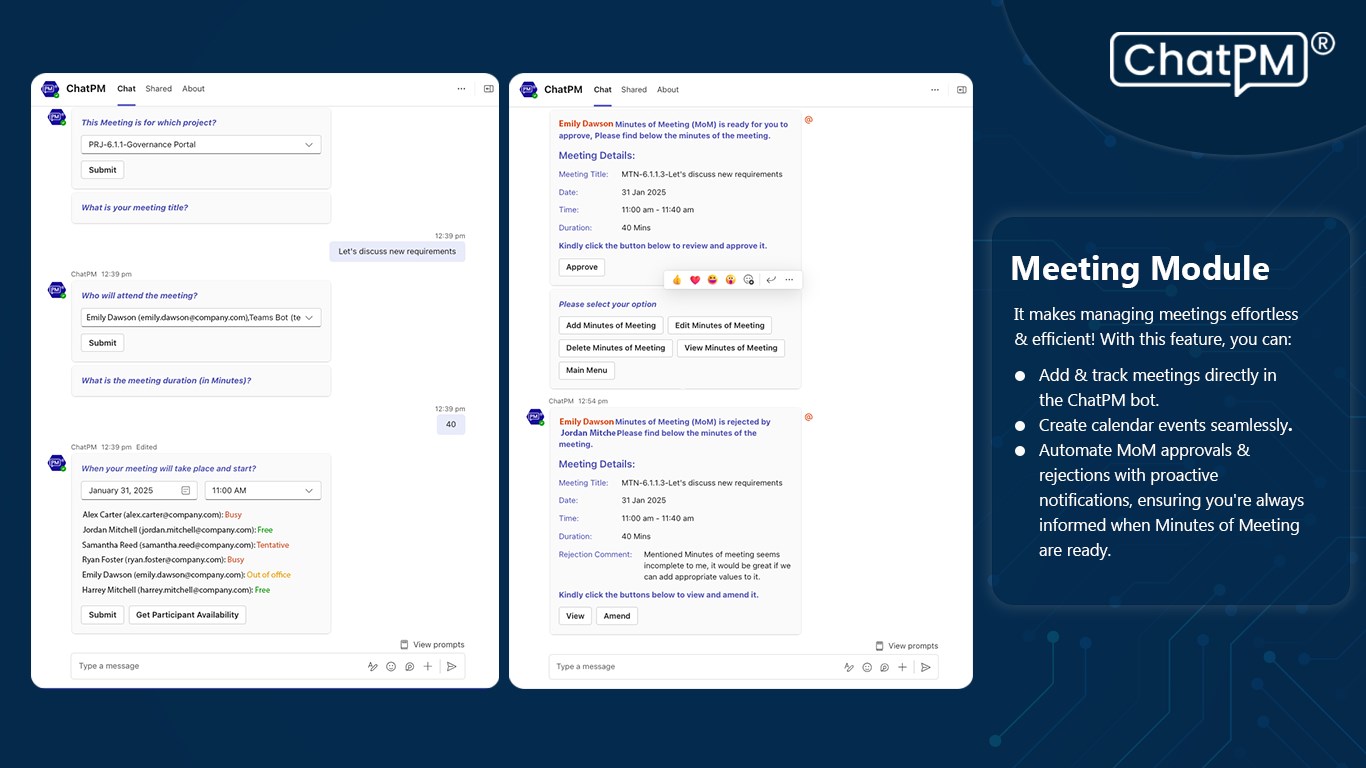Submit the meeting attendees selection
The image size is (1366, 768).
pos(102,343)
